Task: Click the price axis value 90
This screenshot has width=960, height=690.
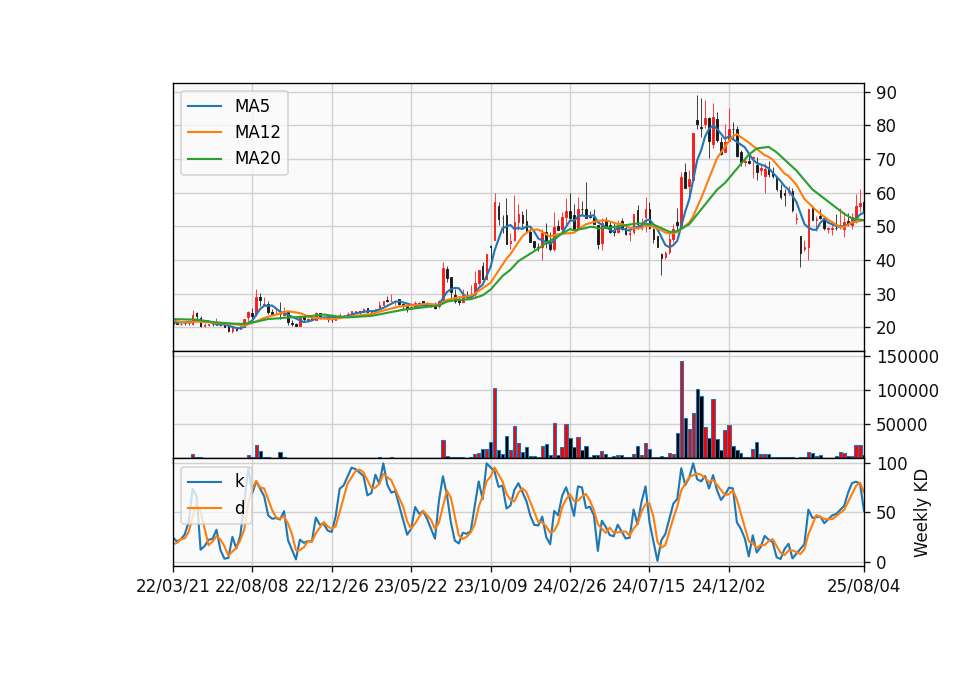Action: click(887, 93)
